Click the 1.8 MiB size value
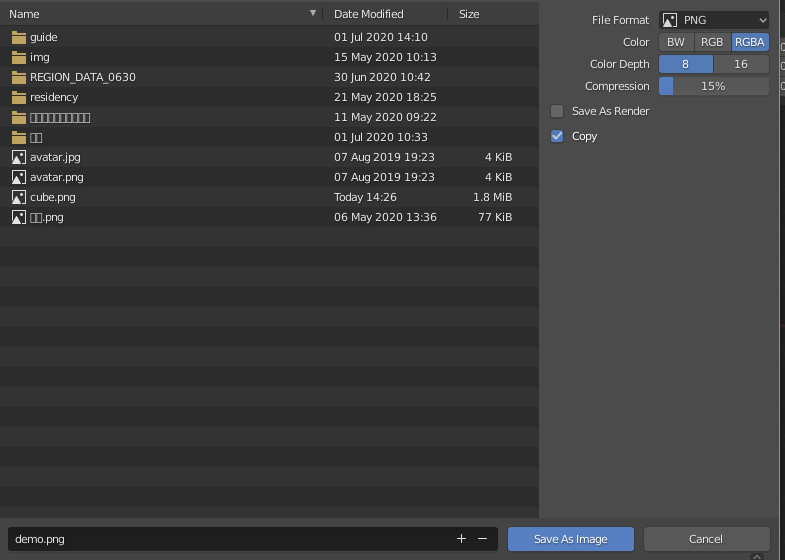Image resolution: width=785 pixels, height=560 pixels. click(493, 197)
